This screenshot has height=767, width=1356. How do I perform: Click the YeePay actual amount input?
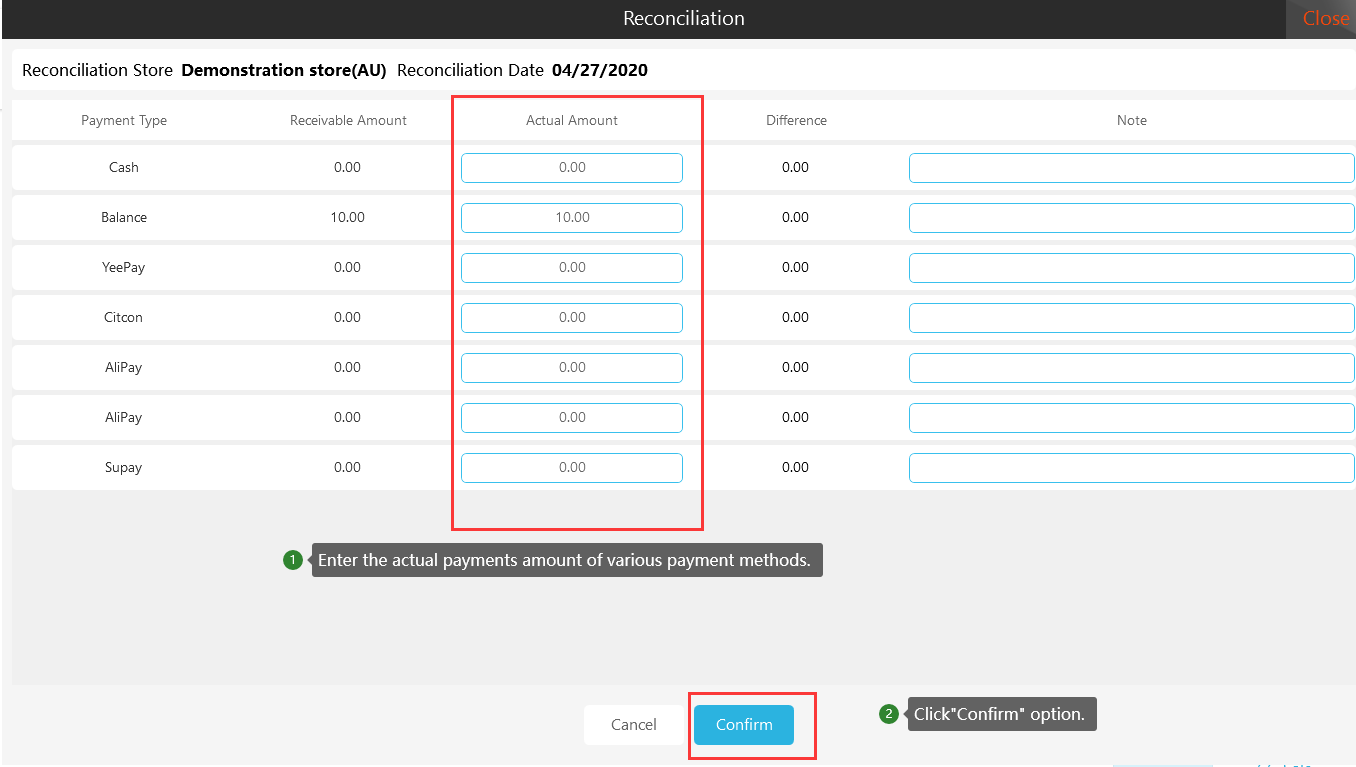(572, 268)
